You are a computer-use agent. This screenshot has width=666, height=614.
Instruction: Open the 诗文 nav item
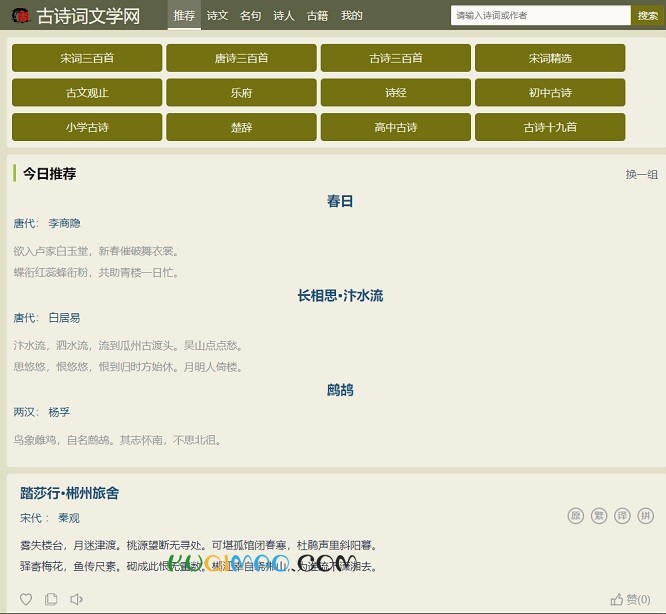[217, 16]
